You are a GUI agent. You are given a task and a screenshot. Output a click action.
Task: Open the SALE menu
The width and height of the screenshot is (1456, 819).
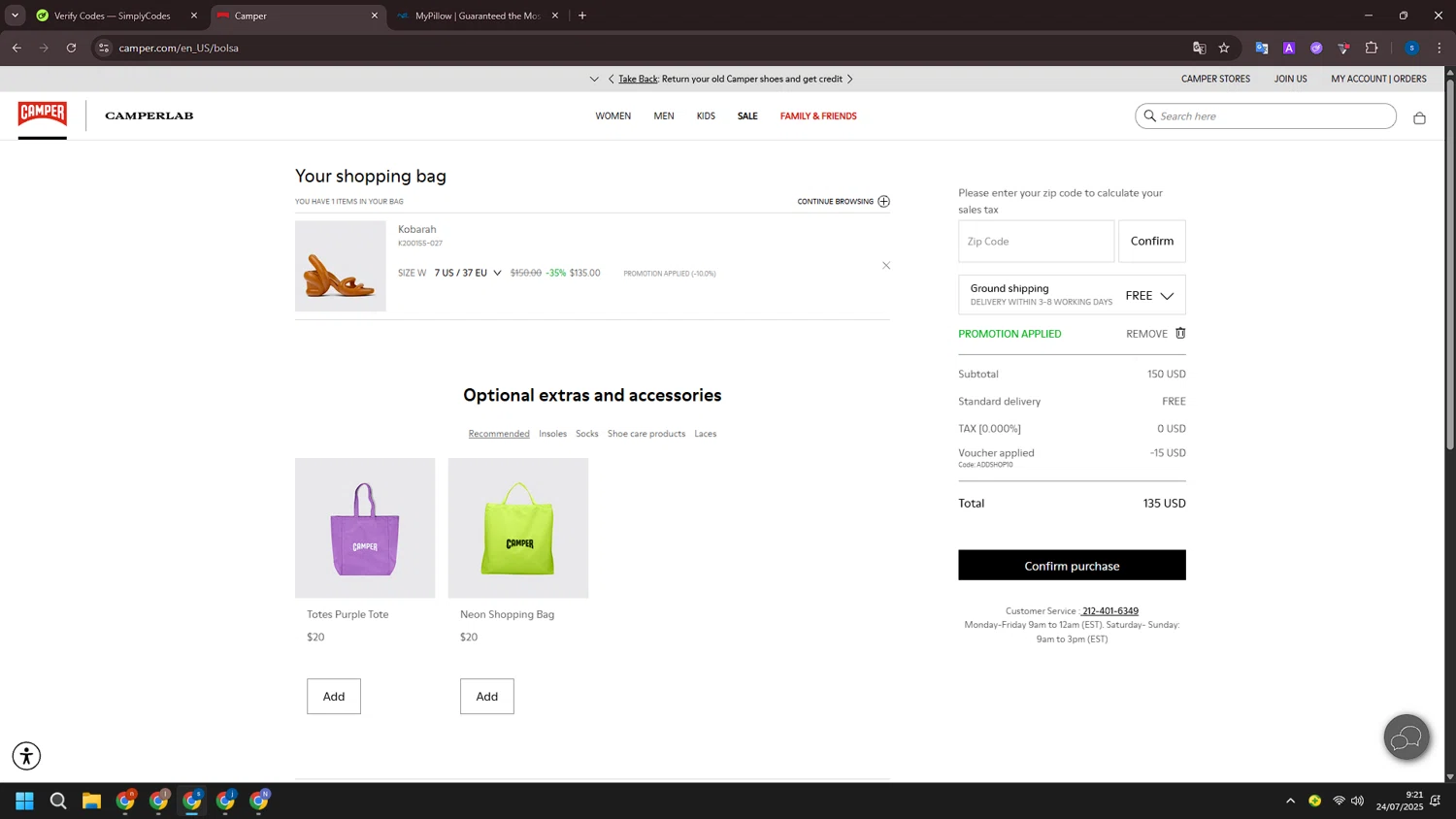click(x=747, y=115)
